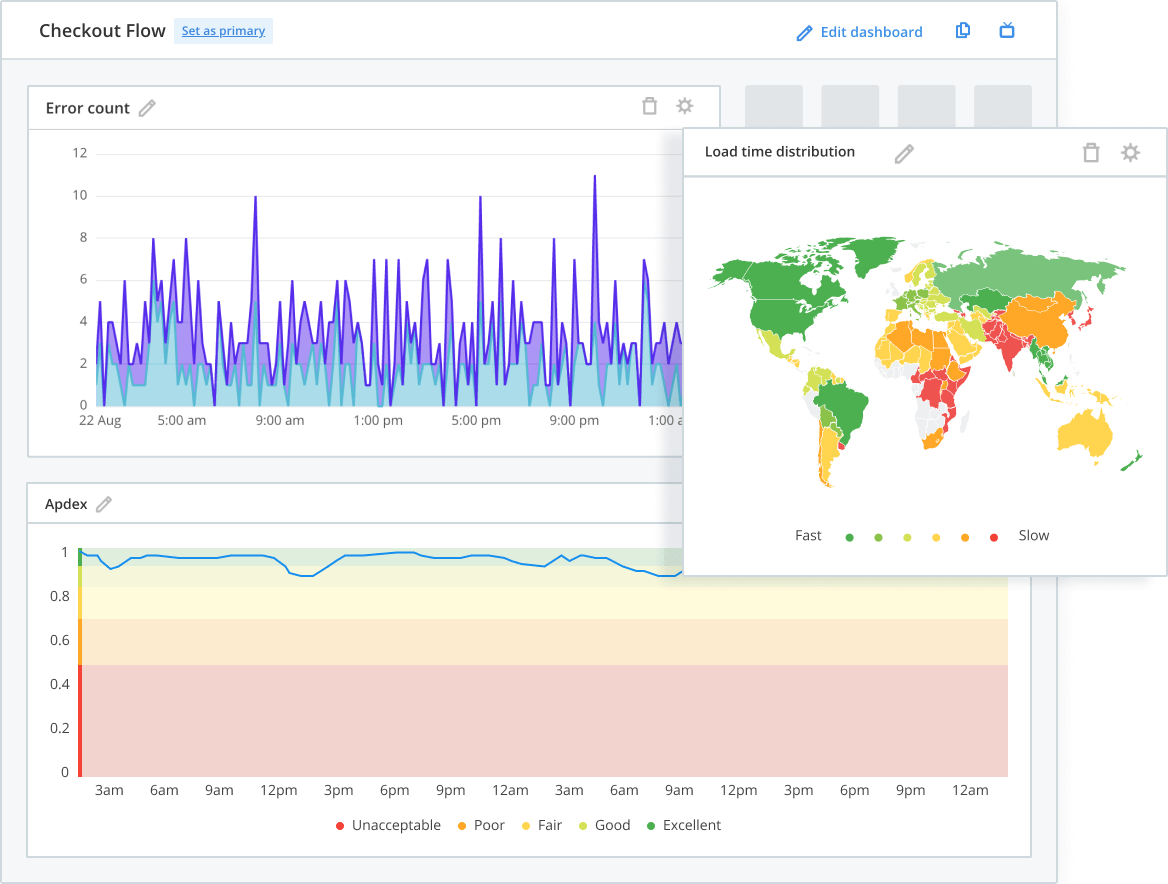Set Checkout Flow as primary dashboard
This screenshot has height=884, width=1168.
click(223, 31)
